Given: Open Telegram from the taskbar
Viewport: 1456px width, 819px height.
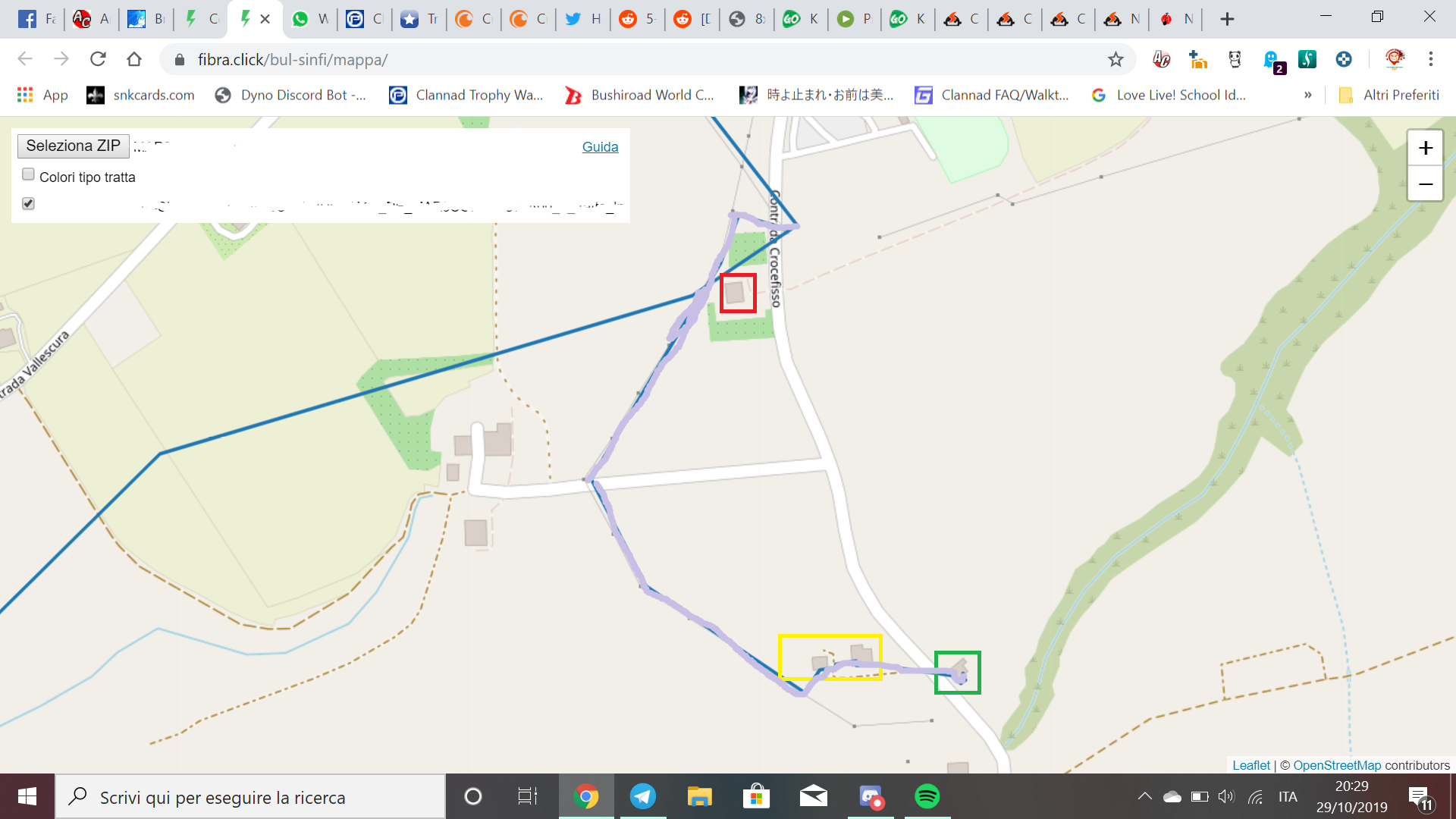Looking at the screenshot, I should (642, 796).
